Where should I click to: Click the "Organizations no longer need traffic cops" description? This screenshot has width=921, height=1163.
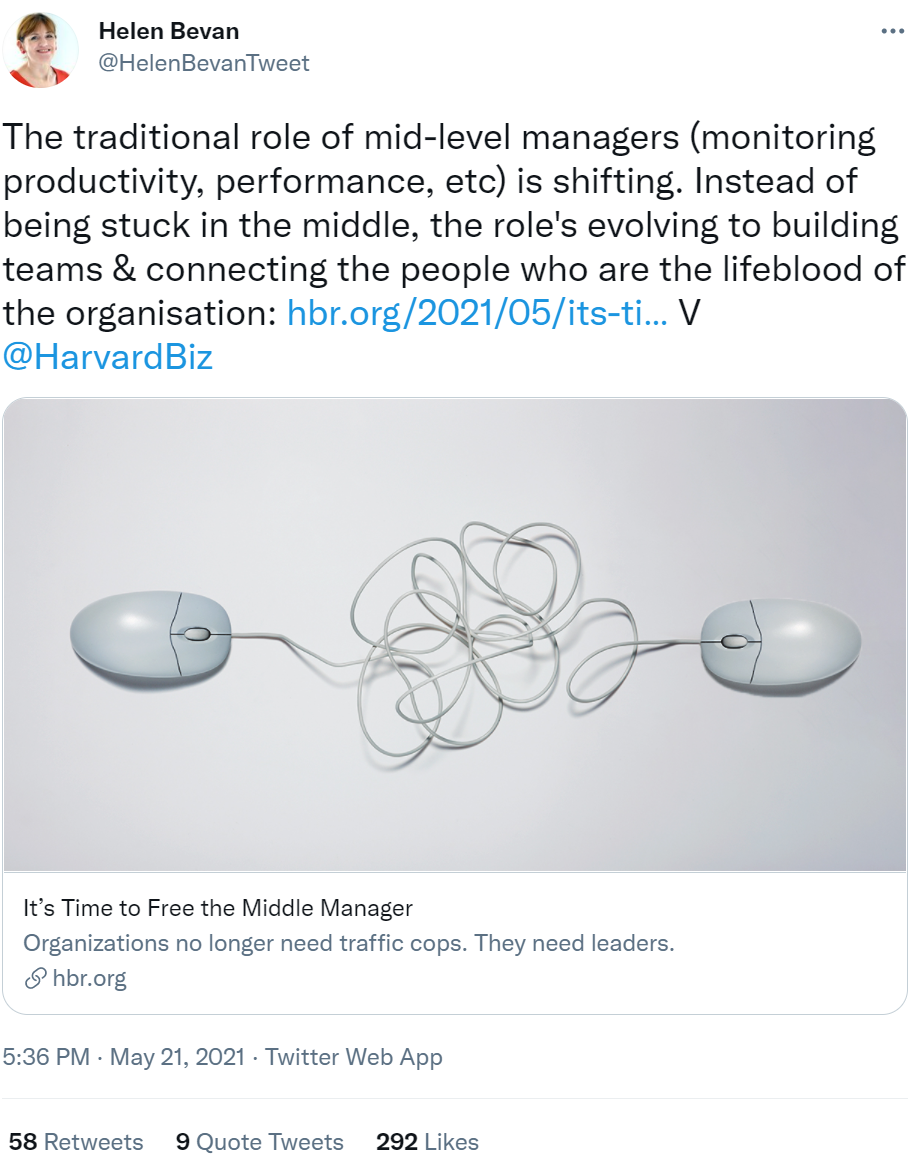click(348, 943)
